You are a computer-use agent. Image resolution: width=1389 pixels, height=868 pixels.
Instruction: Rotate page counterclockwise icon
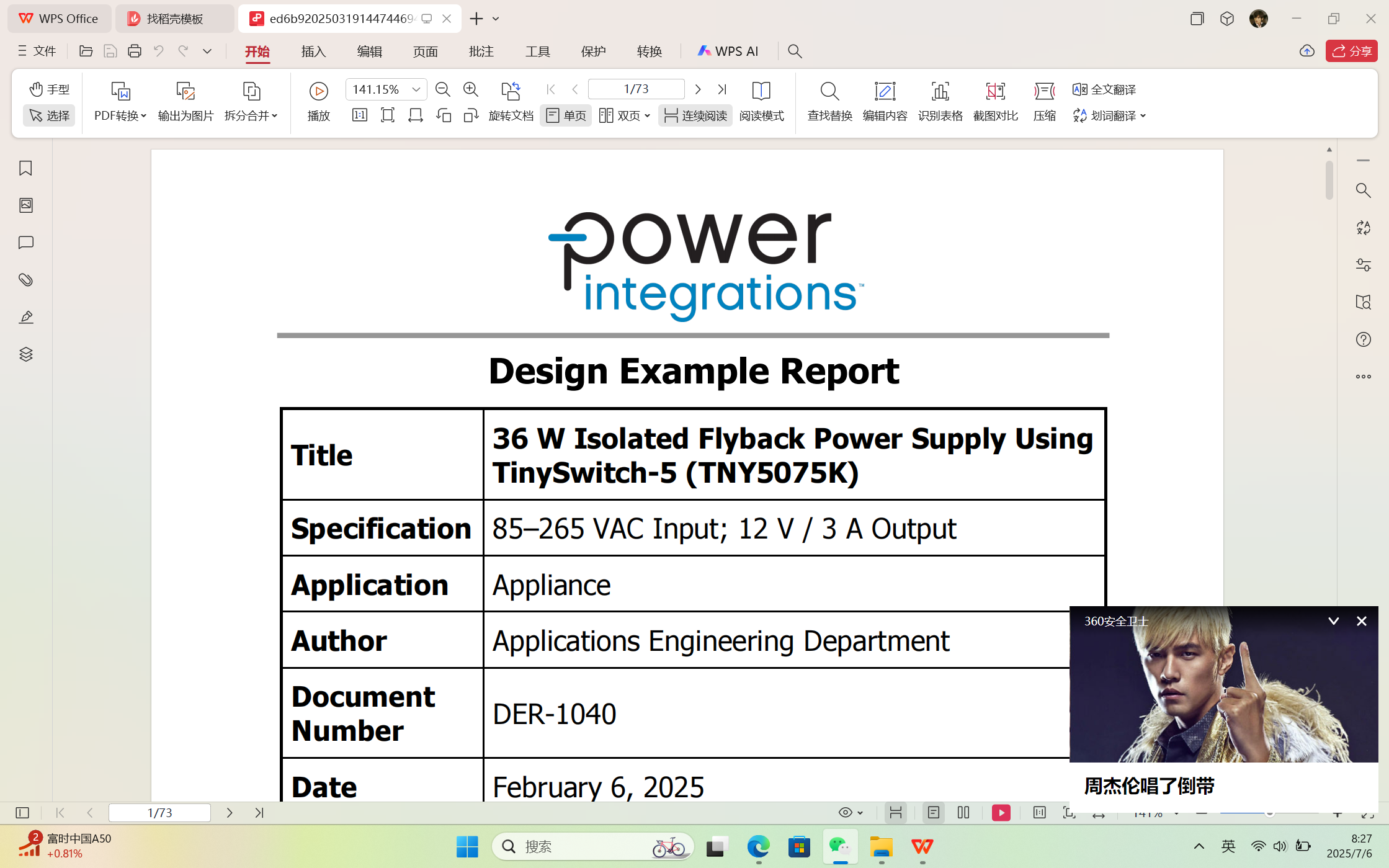pyautogui.click(x=443, y=115)
